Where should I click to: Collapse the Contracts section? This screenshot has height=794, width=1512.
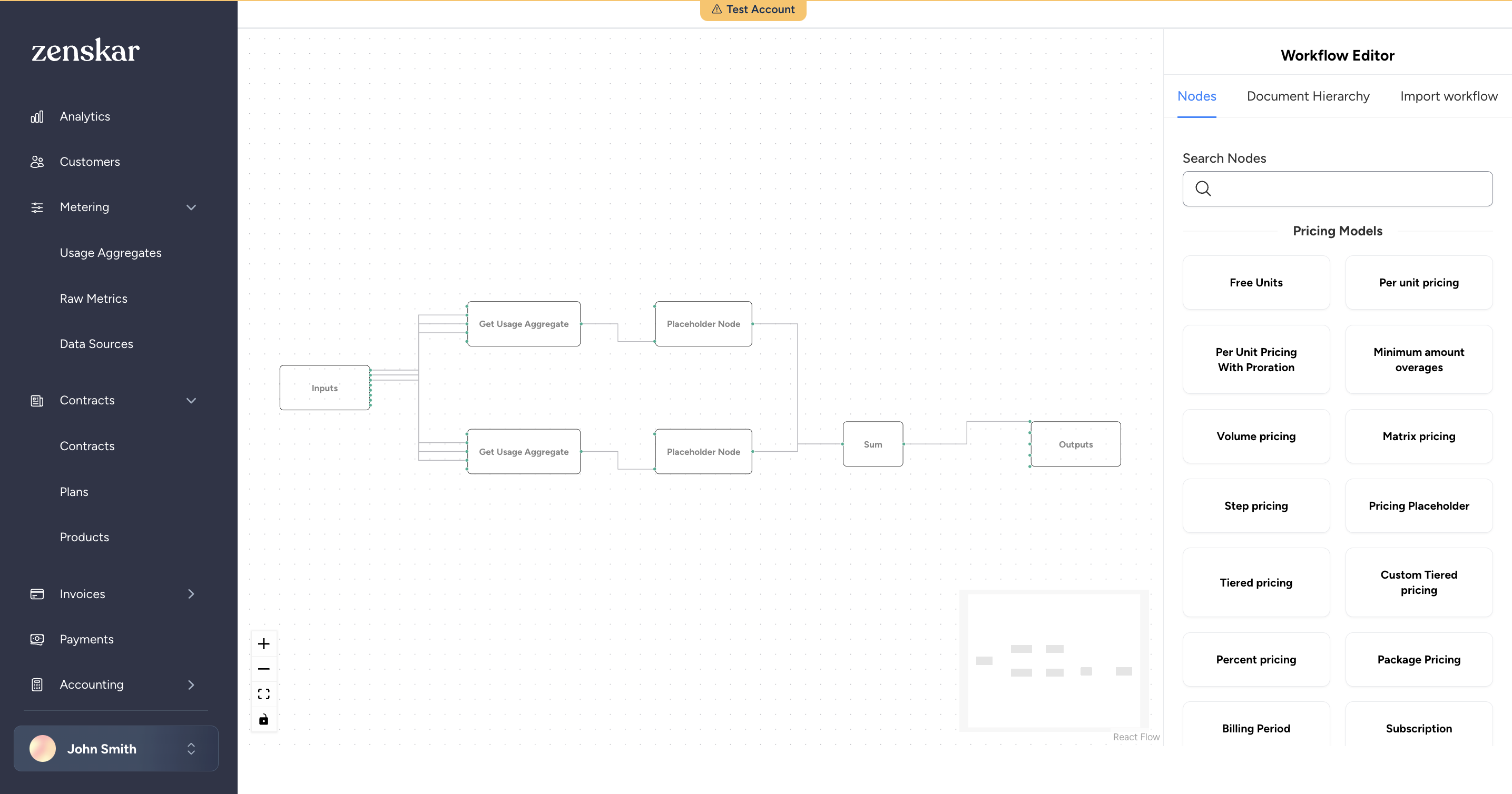pyautogui.click(x=191, y=400)
